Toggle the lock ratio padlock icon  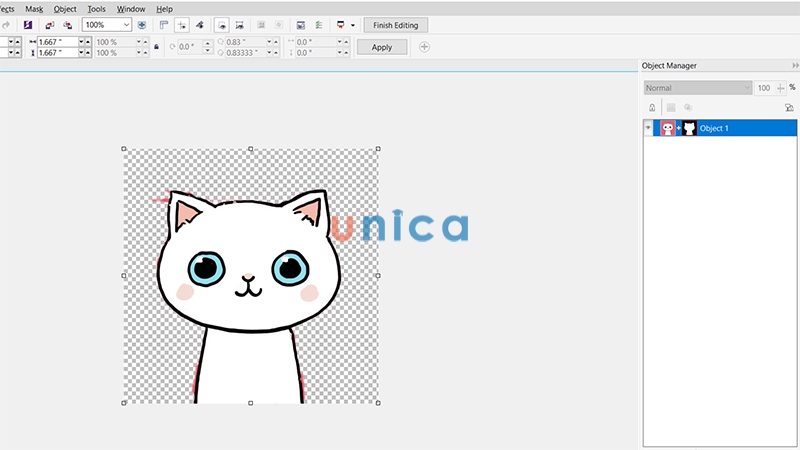156,47
